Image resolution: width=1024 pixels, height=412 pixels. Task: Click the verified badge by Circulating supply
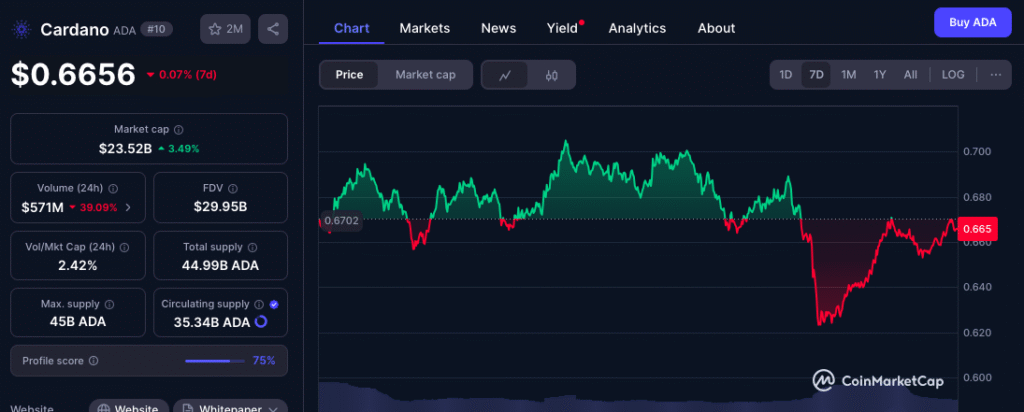(x=274, y=304)
